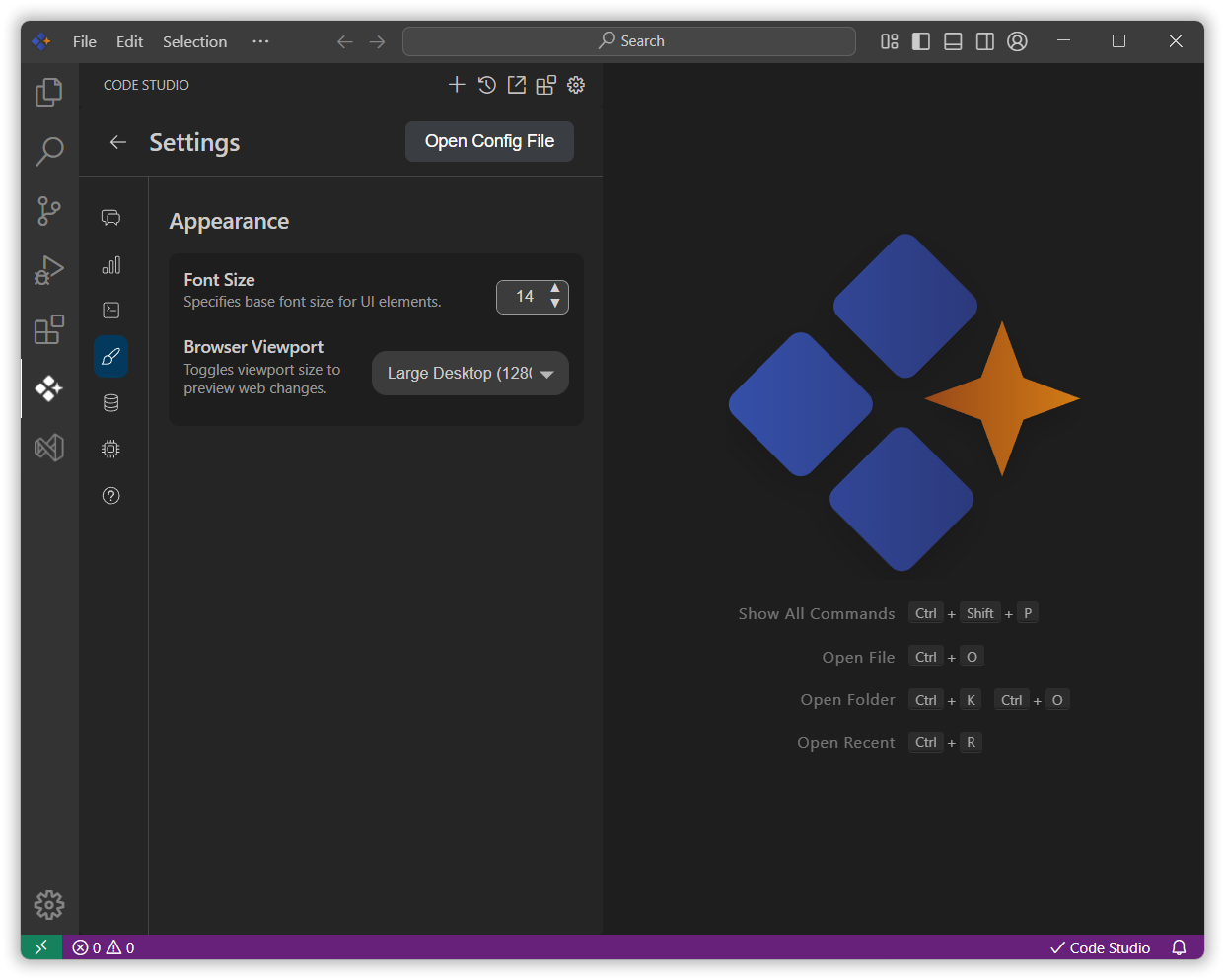Click the Search command center field
1225x980 pixels.
tap(629, 41)
